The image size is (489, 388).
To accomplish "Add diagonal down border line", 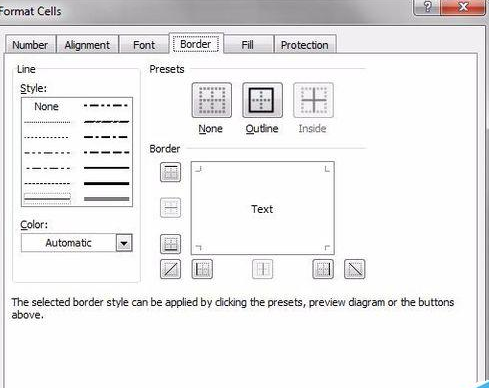I will point(354,269).
